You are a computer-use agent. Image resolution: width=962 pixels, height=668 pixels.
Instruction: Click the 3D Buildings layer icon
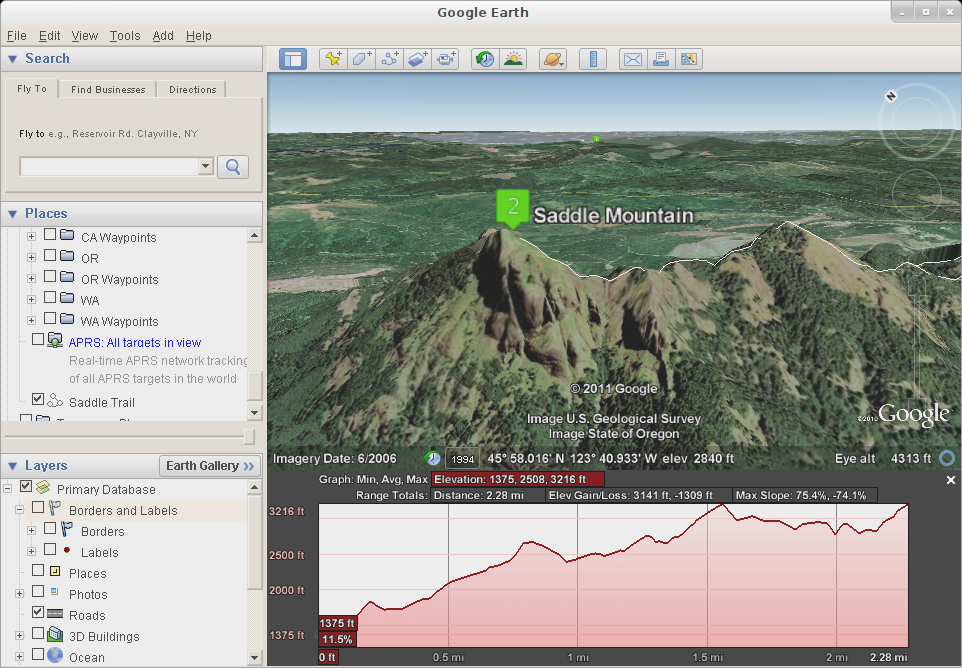pos(55,634)
